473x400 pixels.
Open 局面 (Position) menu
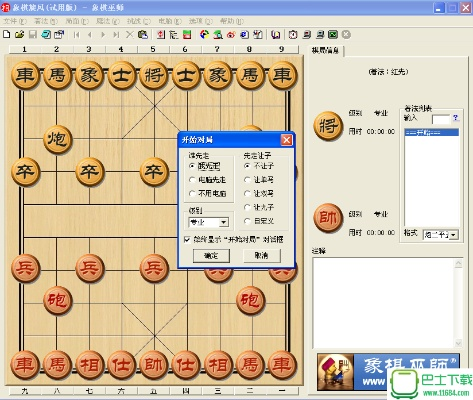77,21
